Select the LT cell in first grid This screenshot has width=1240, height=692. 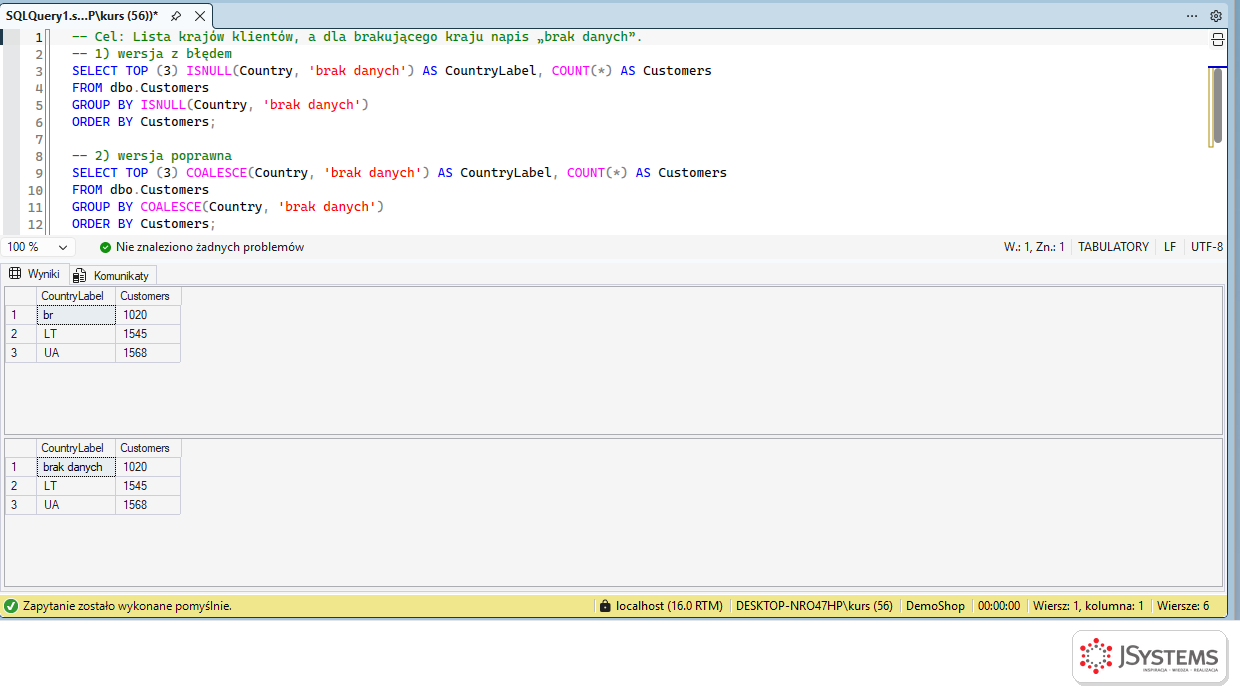76,334
